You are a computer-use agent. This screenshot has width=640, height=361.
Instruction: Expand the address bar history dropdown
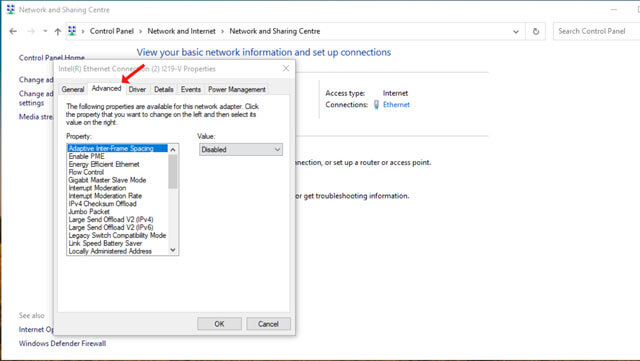(516, 31)
